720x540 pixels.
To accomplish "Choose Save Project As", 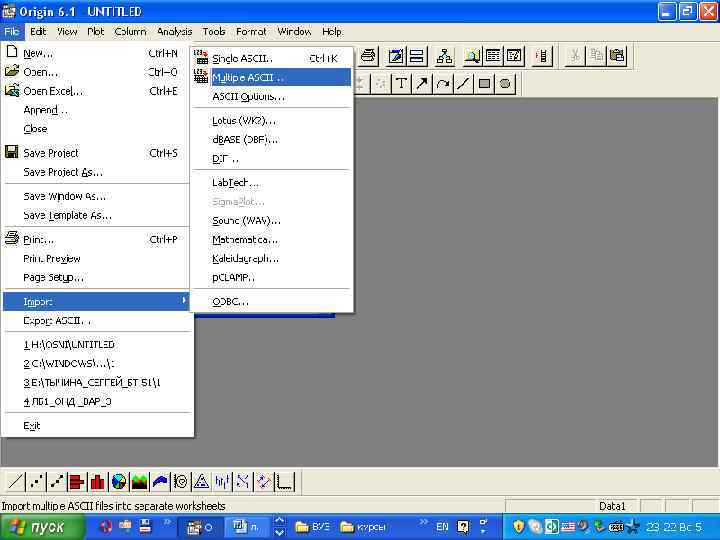I will pyautogui.click(x=96, y=172).
